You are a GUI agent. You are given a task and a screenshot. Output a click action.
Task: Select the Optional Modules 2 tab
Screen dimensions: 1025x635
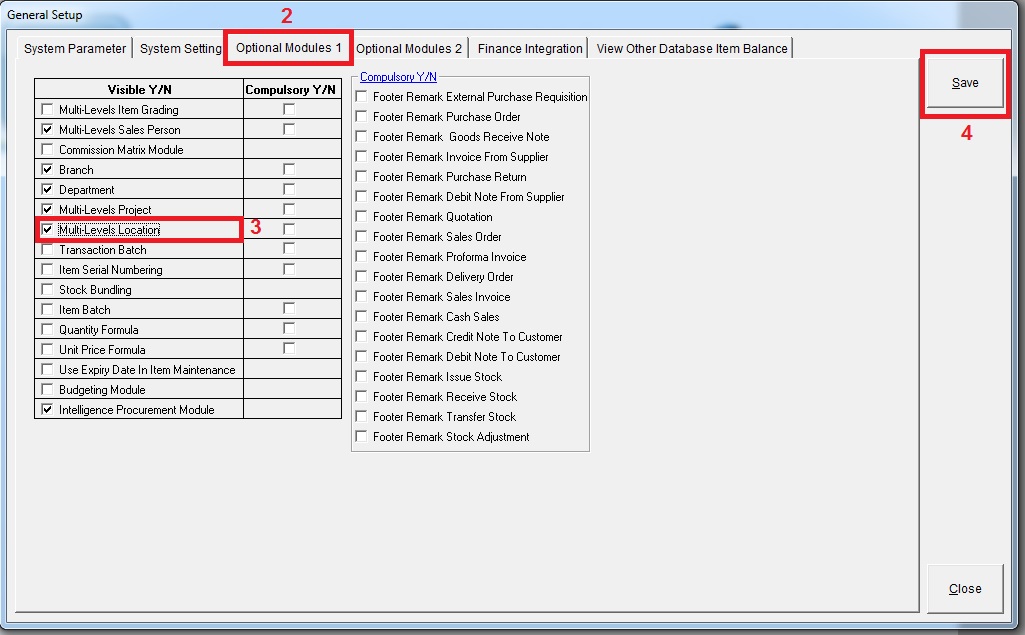[x=409, y=49]
